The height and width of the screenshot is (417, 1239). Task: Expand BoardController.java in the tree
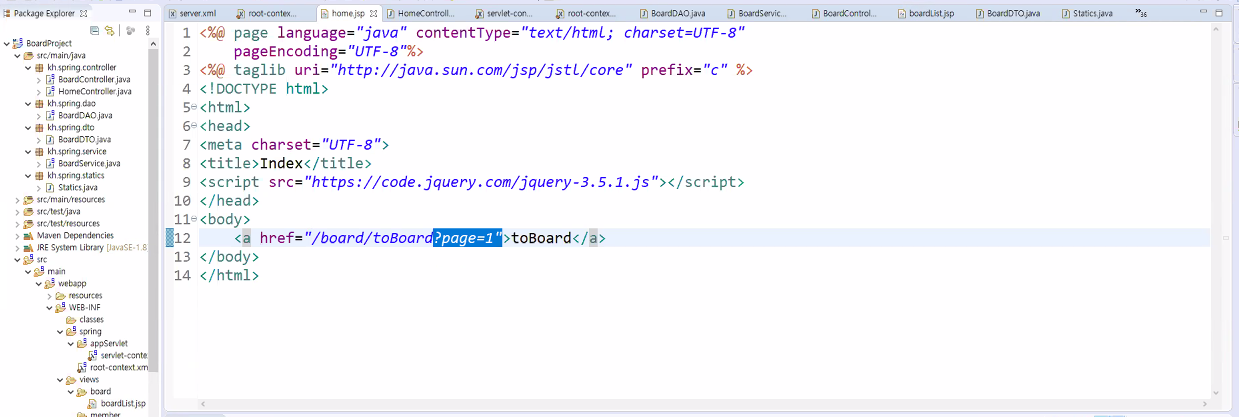pos(40,79)
